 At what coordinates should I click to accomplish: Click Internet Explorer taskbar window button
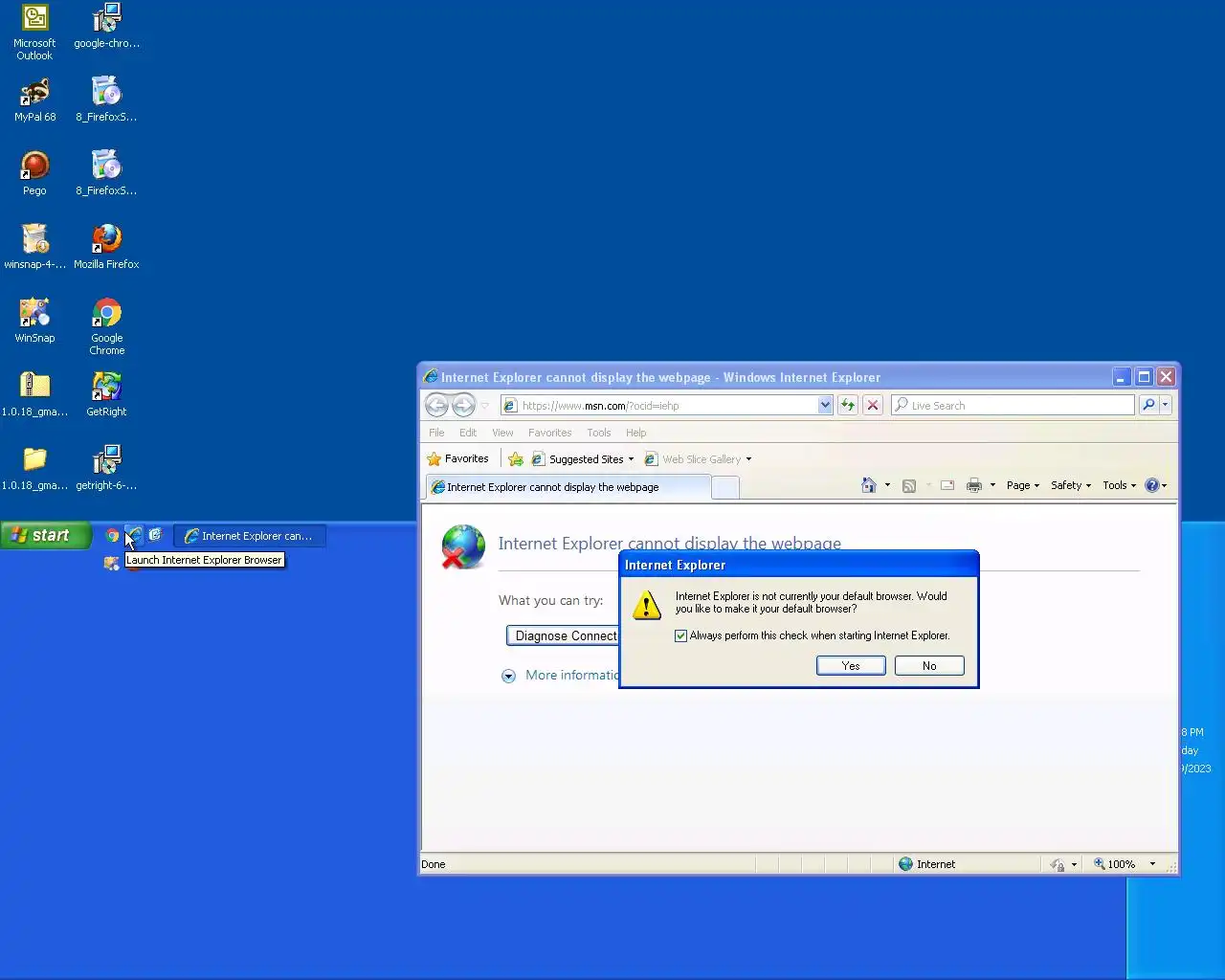(250, 536)
